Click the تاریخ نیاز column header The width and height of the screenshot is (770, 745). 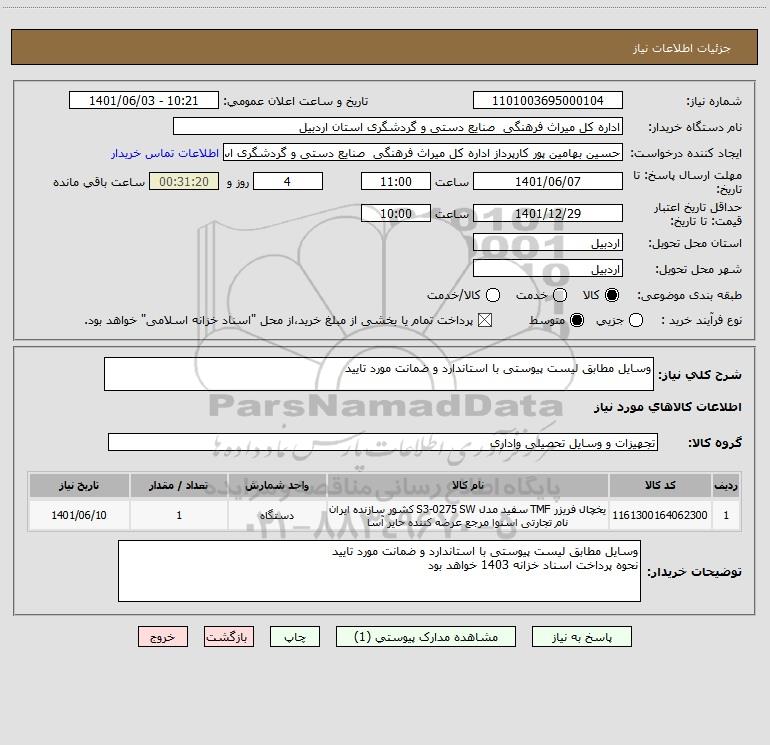click(x=79, y=485)
